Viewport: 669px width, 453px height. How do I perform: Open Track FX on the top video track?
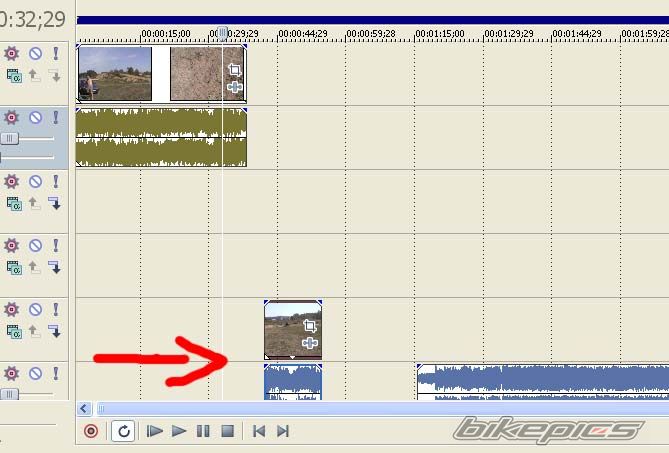point(12,54)
